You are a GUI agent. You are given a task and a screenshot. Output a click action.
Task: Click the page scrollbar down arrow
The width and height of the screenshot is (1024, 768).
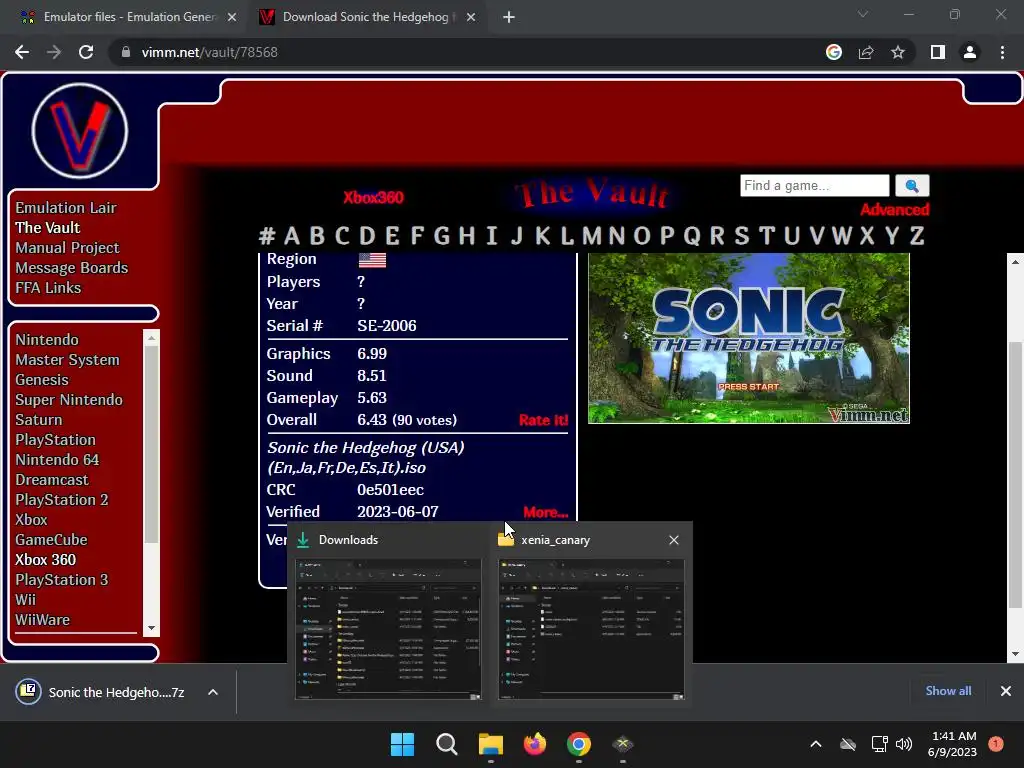pos(1015,654)
